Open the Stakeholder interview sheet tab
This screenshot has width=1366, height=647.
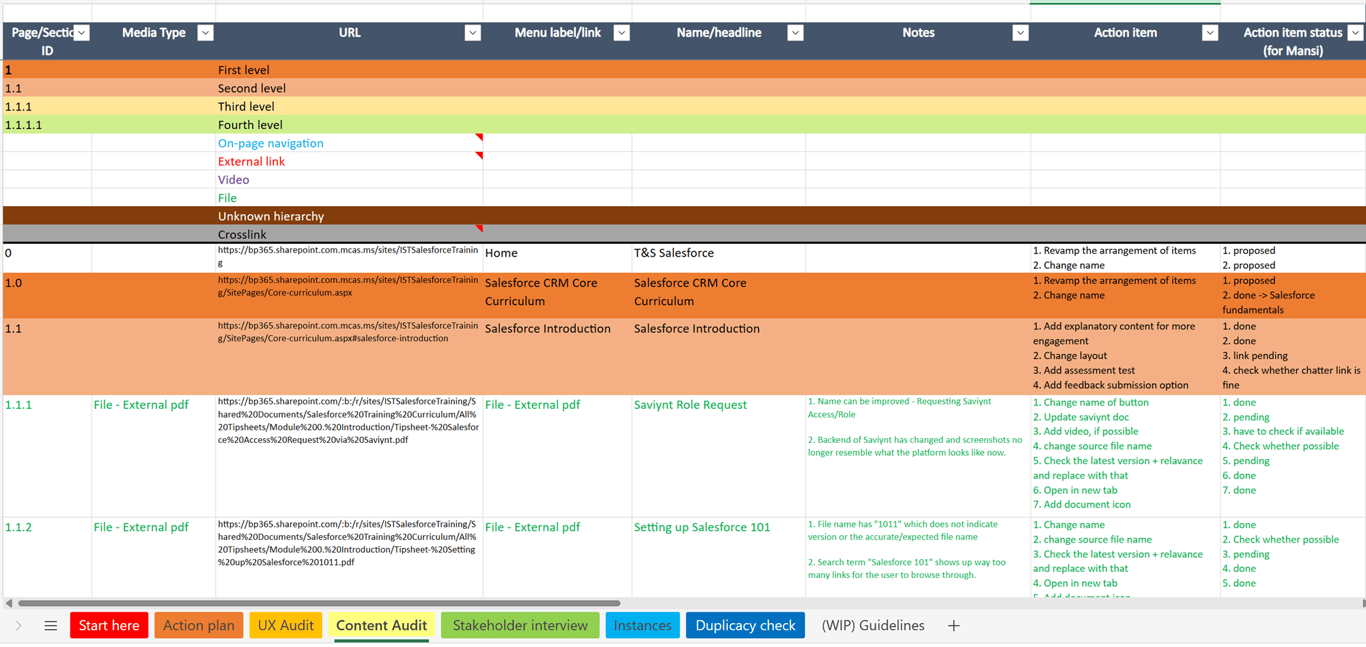click(520, 626)
